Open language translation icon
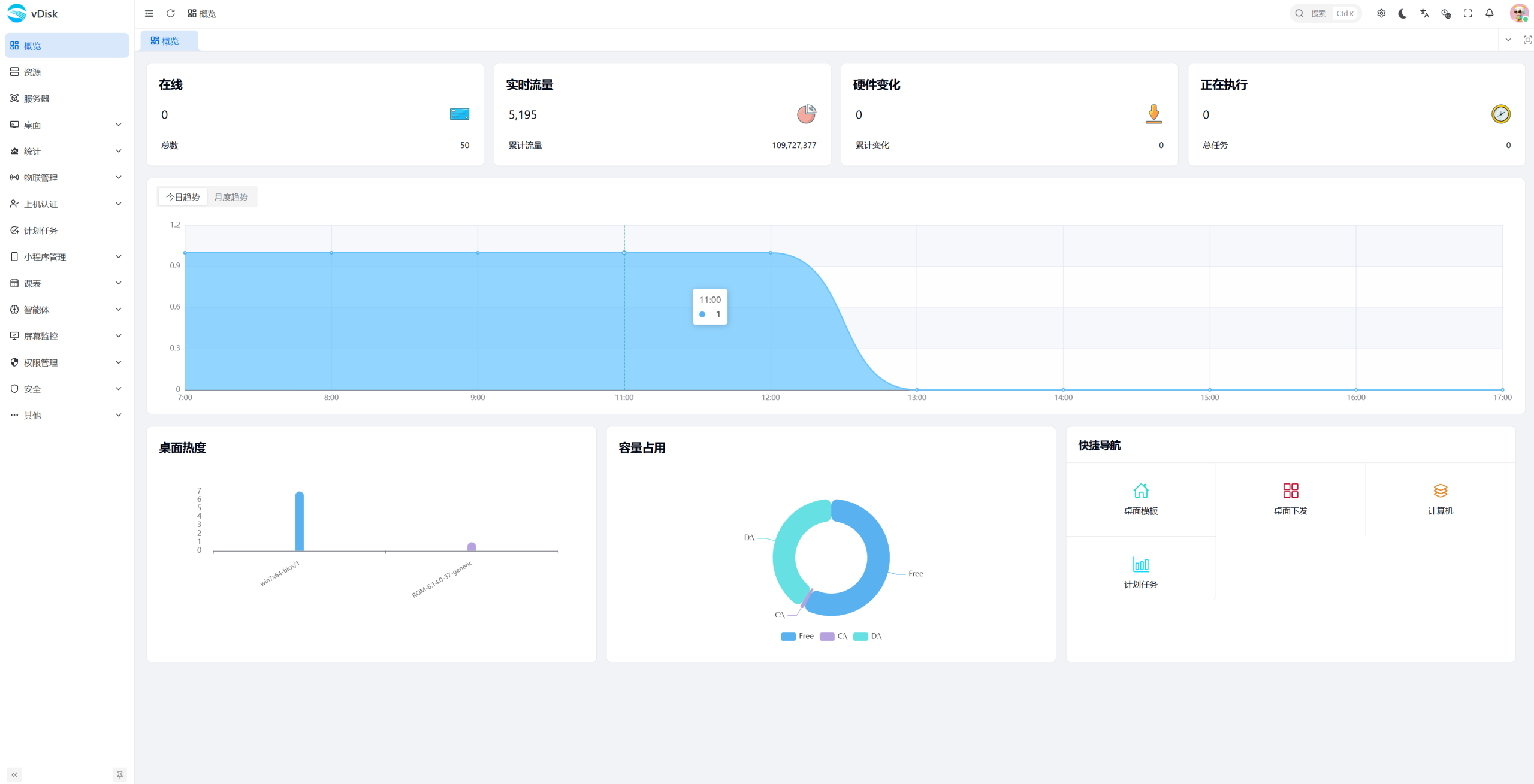The image size is (1534, 784). point(1424,13)
